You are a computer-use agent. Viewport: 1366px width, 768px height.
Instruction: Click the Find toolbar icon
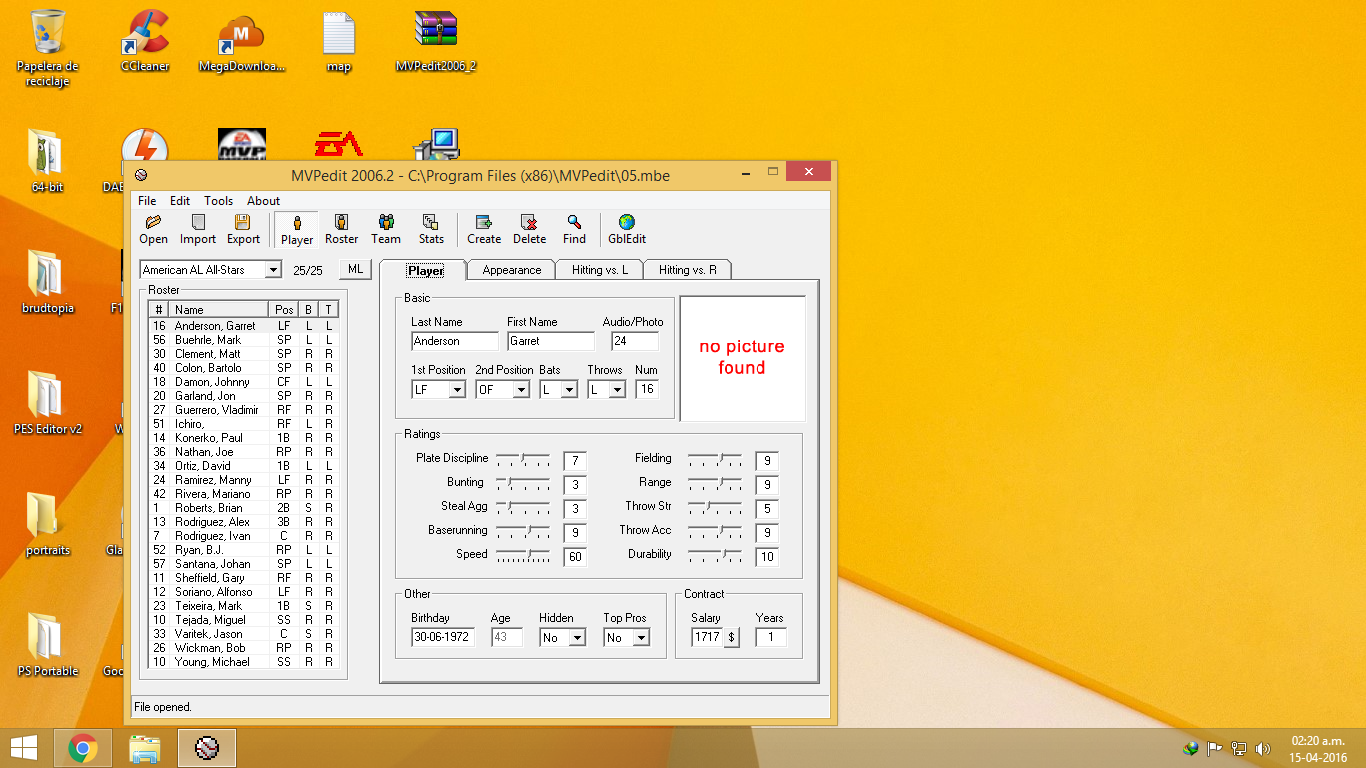pyautogui.click(x=574, y=229)
